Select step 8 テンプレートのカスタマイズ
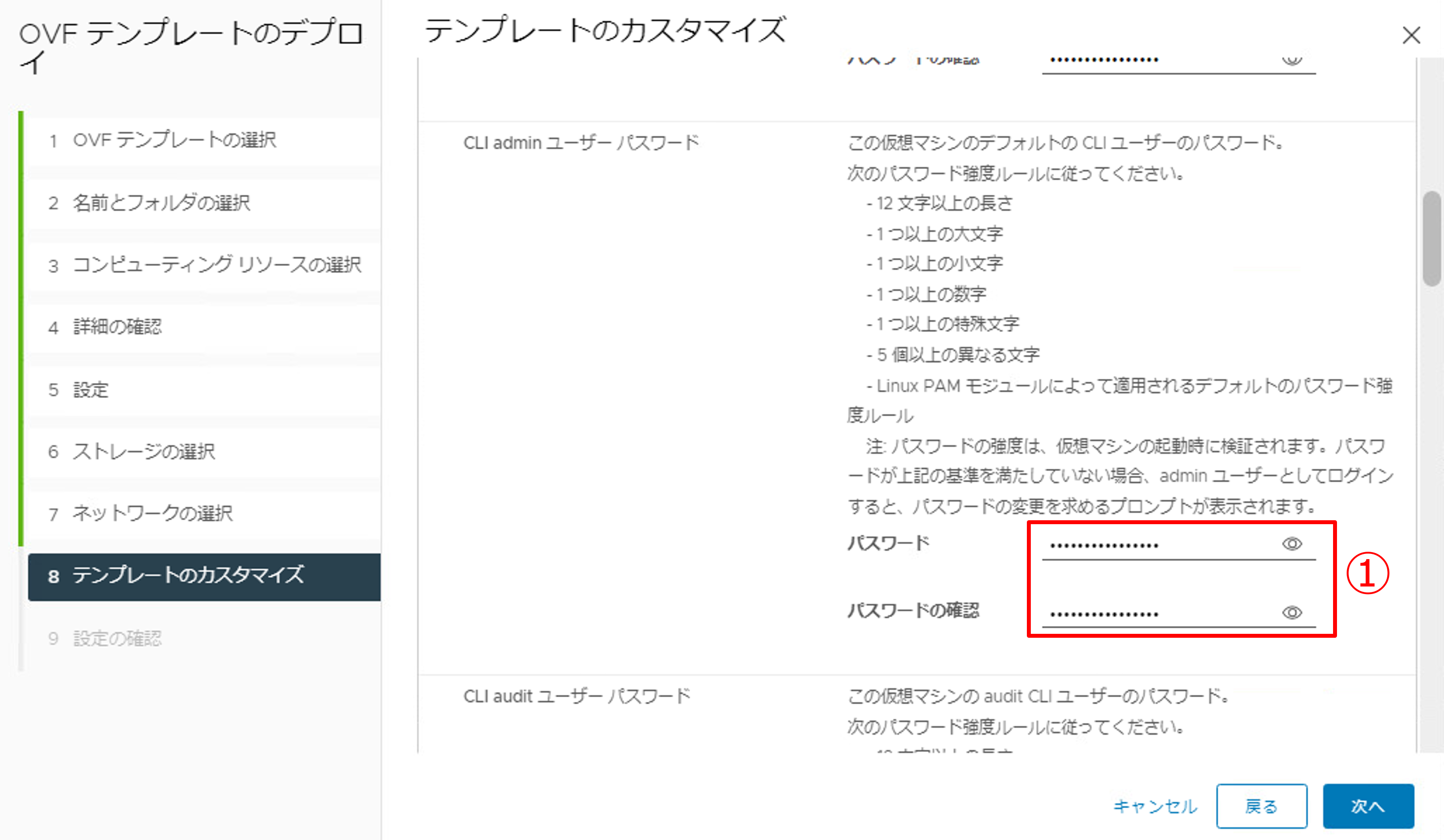The image size is (1444, 840). [188, 576]
